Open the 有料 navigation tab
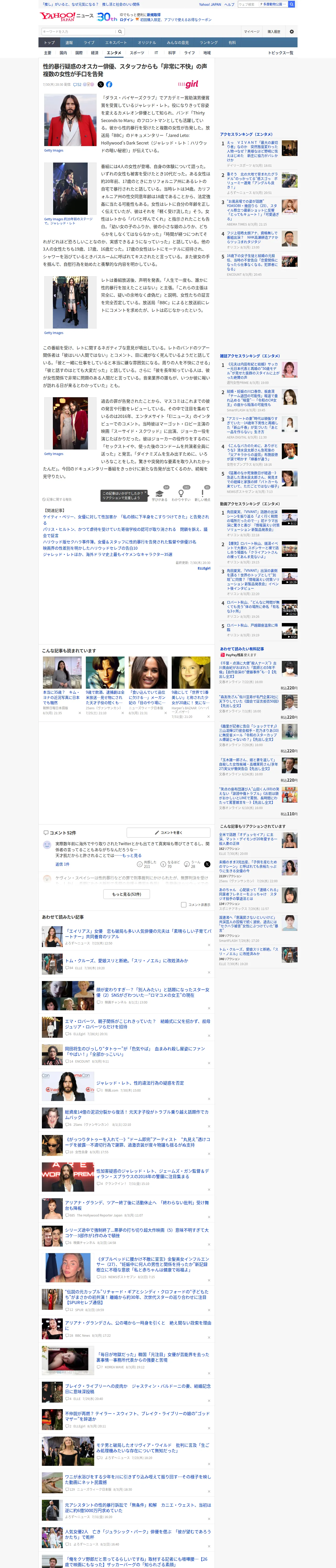 point(232,43)
